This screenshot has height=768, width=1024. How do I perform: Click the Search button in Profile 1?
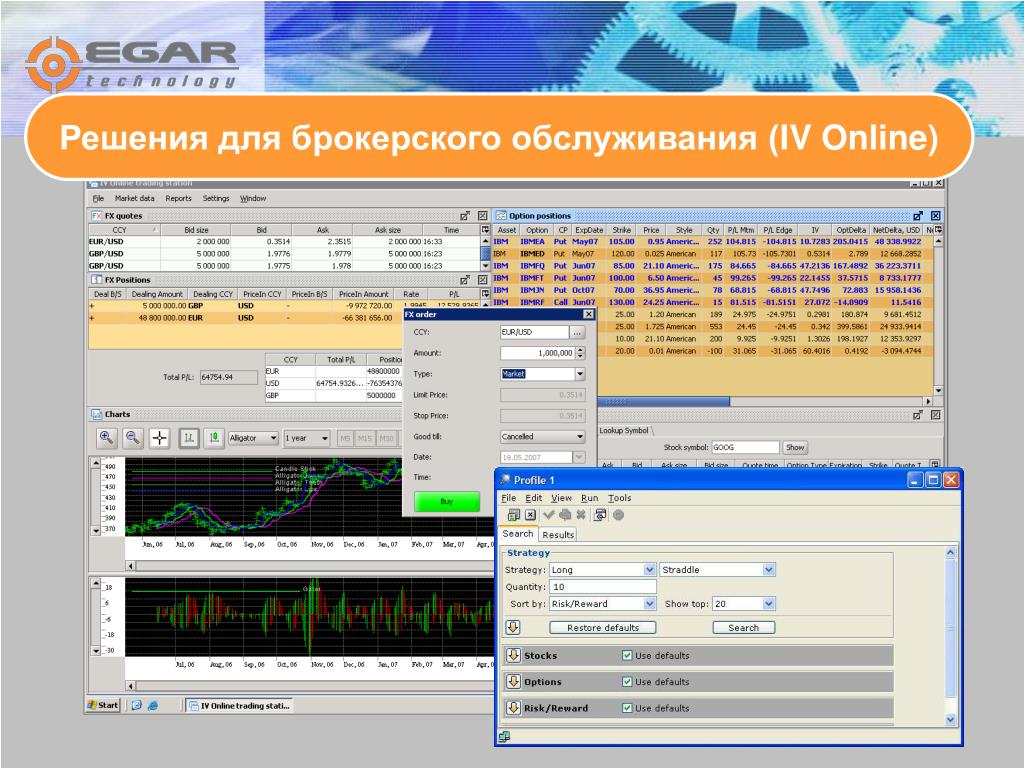[744, 628]
